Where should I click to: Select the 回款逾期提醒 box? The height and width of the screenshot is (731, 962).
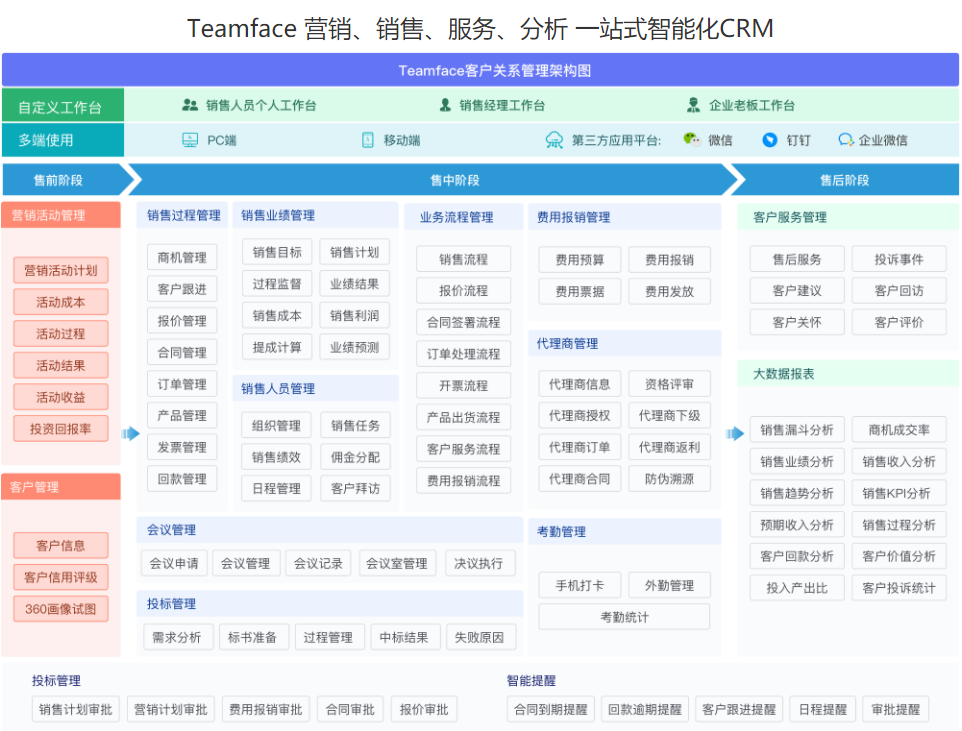pos(645,710)
